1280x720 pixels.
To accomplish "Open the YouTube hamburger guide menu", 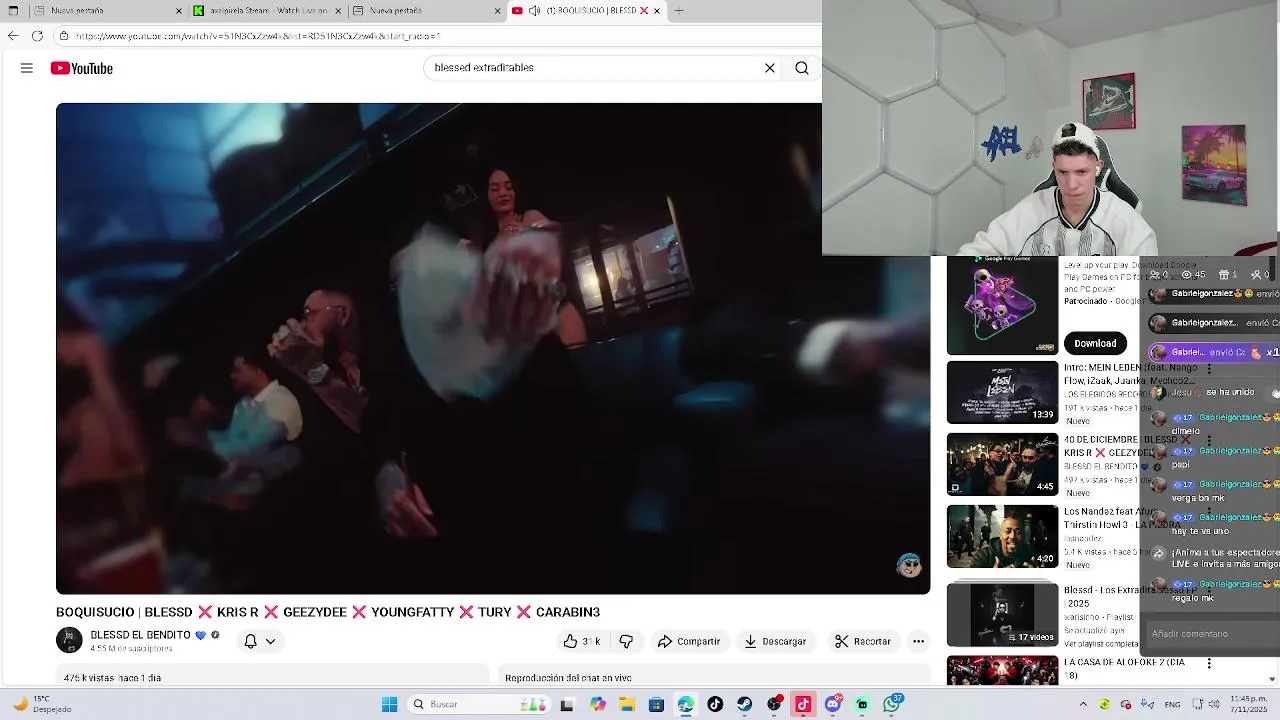I will [27, 68].
